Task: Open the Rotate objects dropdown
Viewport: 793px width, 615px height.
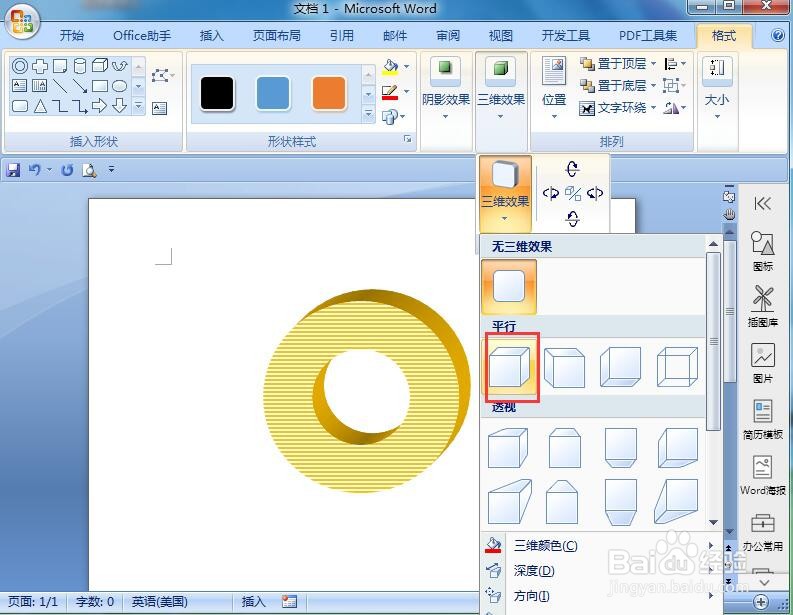Action: point(675,108)
